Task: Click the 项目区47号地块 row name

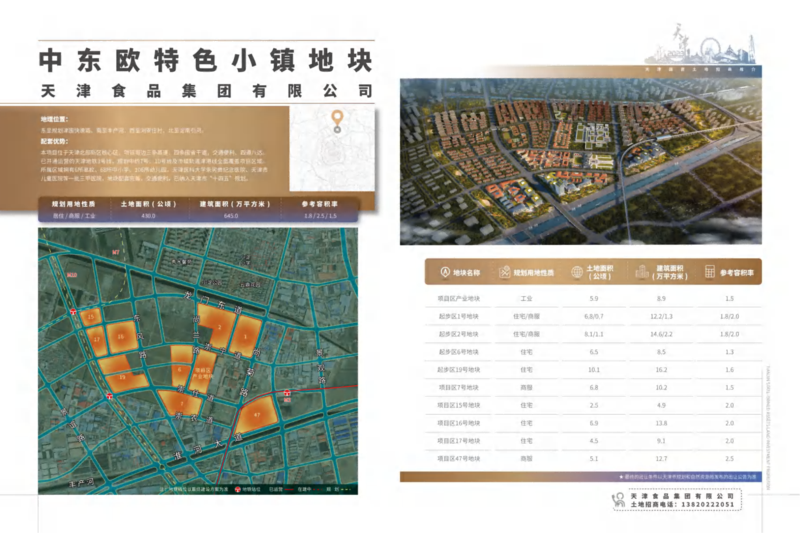Action: (x=458, y=459)
